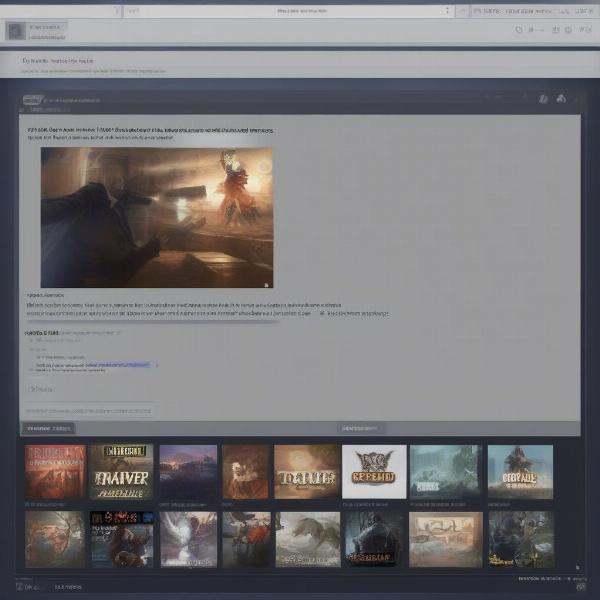Open the blue-sky hooded warrior thumbnail

pos(520,471)
